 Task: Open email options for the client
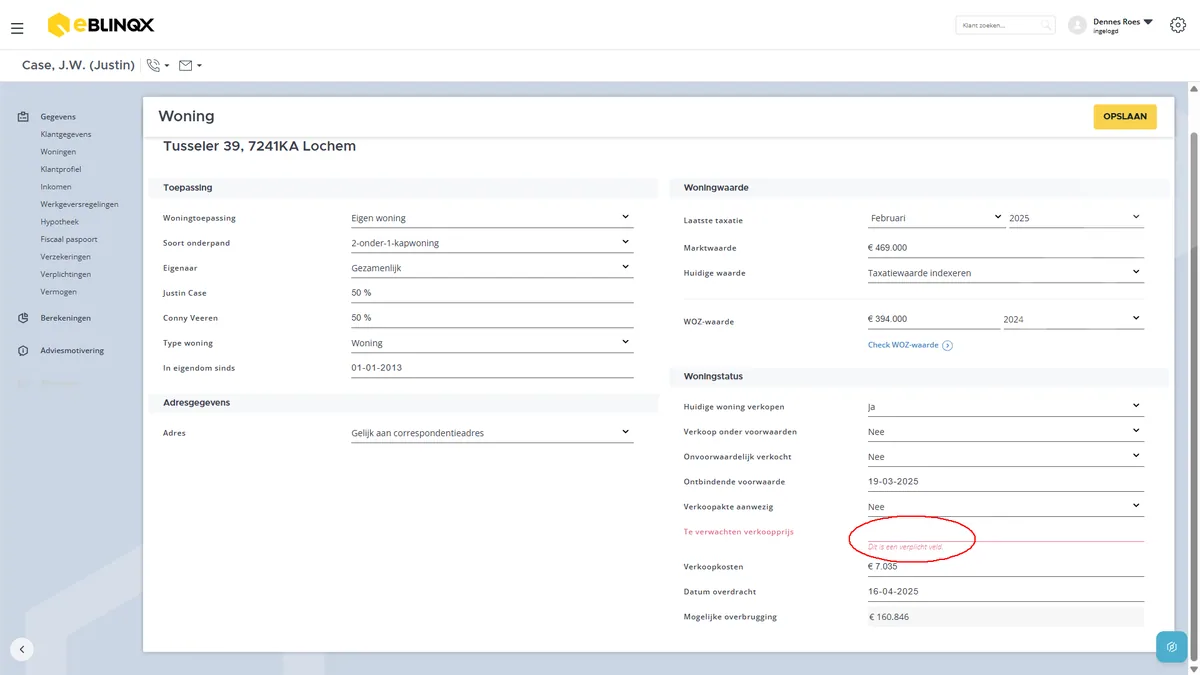coord(190,65)
